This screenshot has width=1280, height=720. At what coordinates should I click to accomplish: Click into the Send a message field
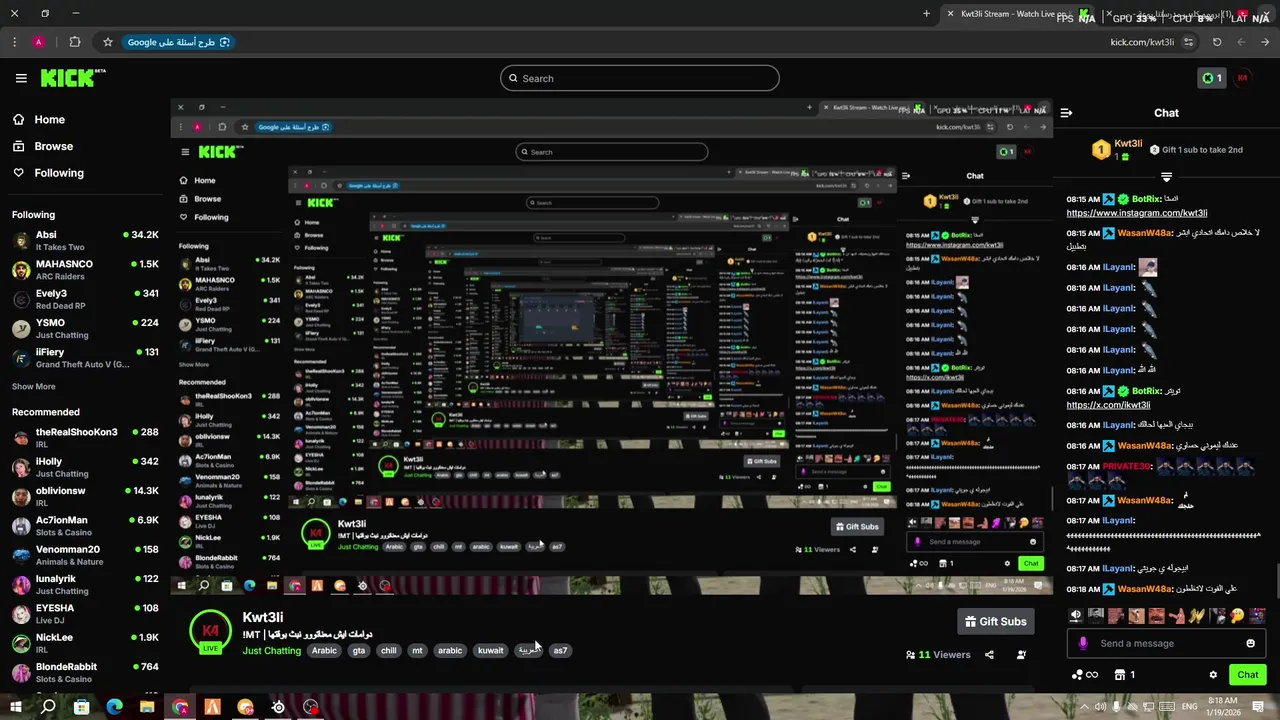click(x=1166, y=643)
